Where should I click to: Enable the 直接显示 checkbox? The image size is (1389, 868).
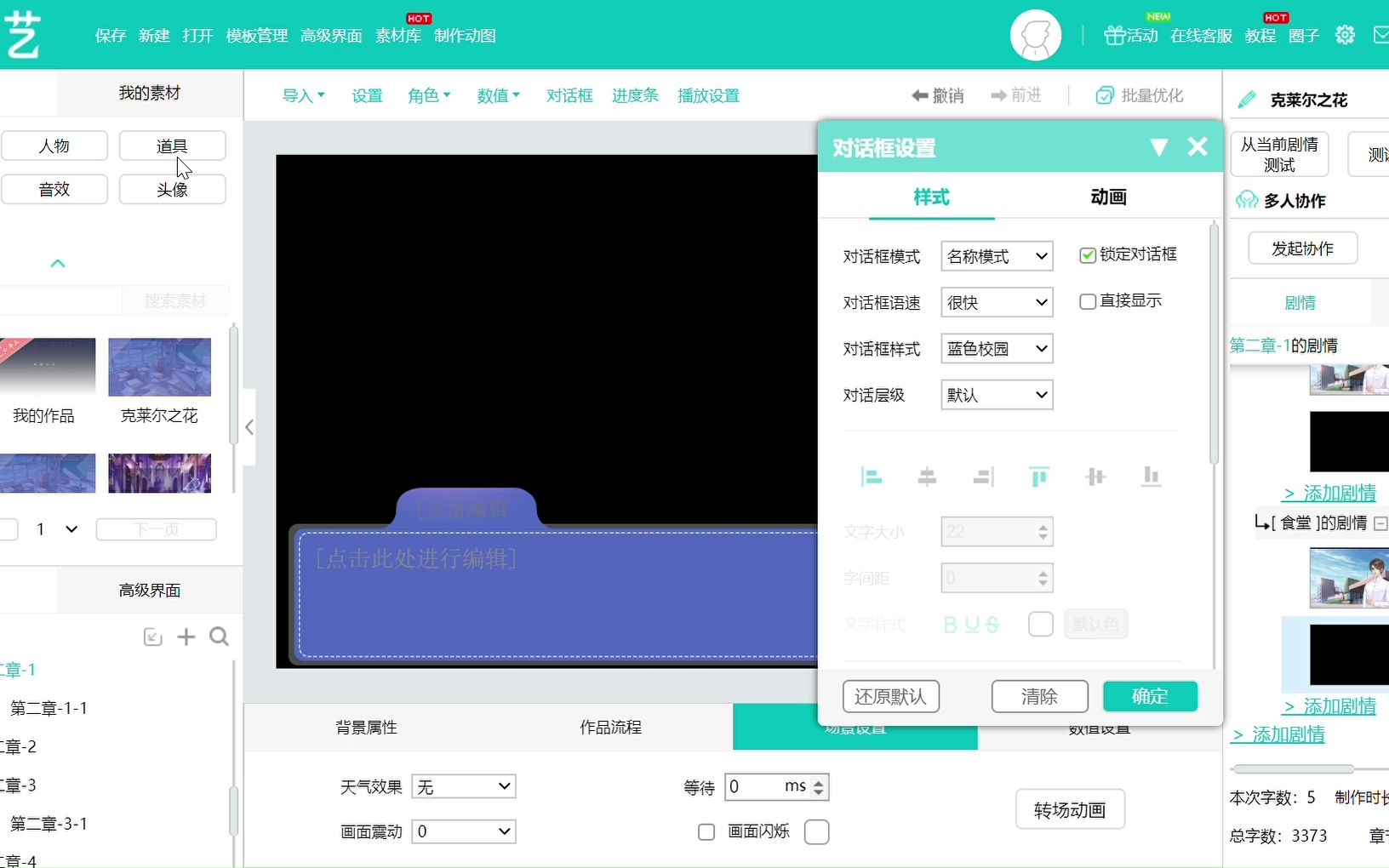click(1087, 302)
